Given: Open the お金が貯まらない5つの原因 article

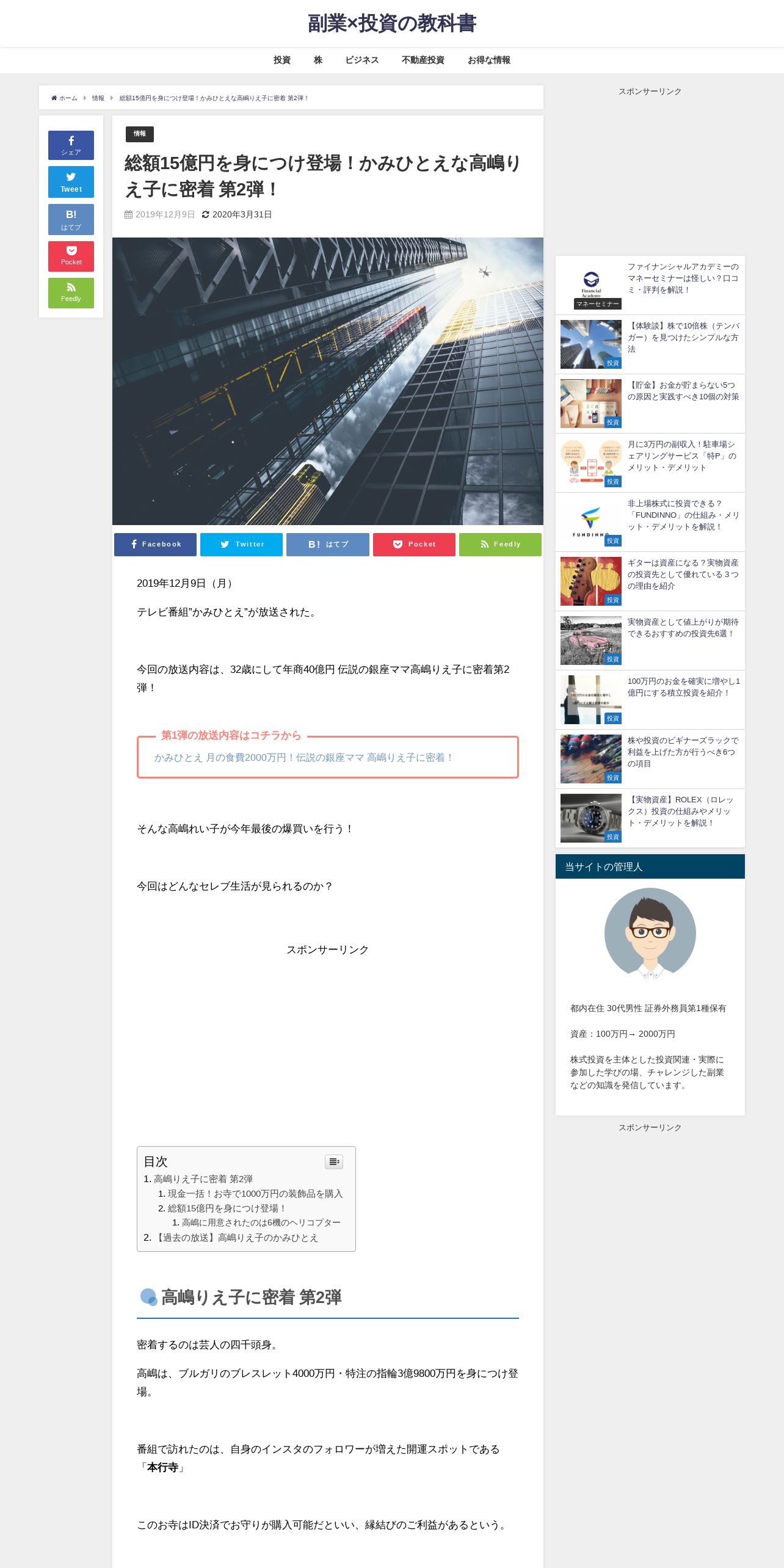Looking at the screenshot, I should [683, 391].
